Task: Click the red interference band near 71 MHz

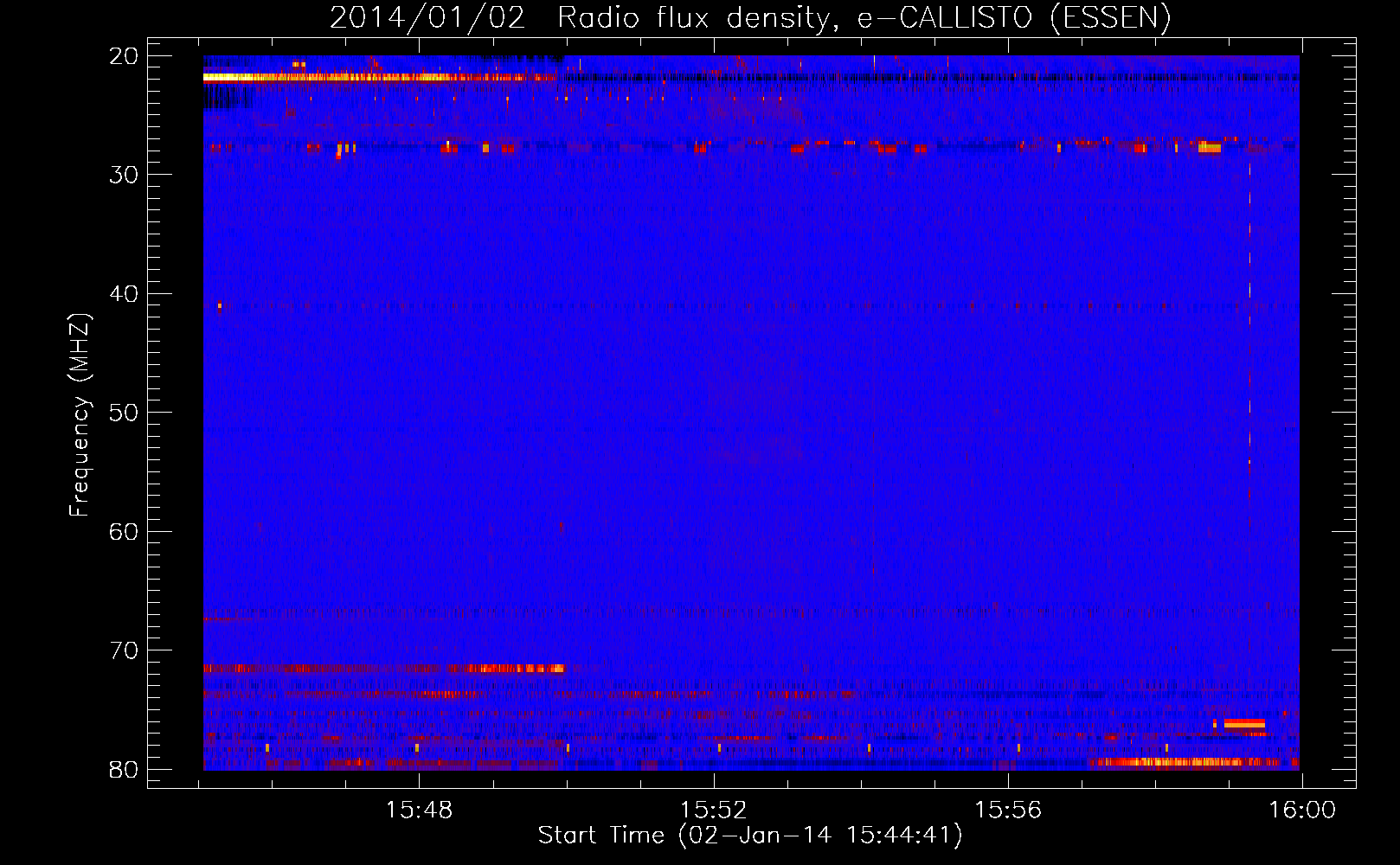Action: [383, 669]
